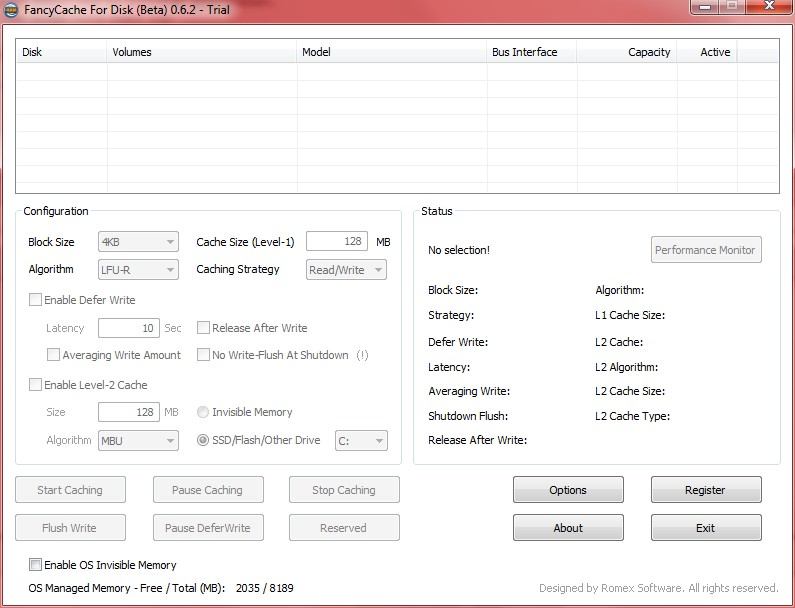Click the Active column header

coord(707,52)
